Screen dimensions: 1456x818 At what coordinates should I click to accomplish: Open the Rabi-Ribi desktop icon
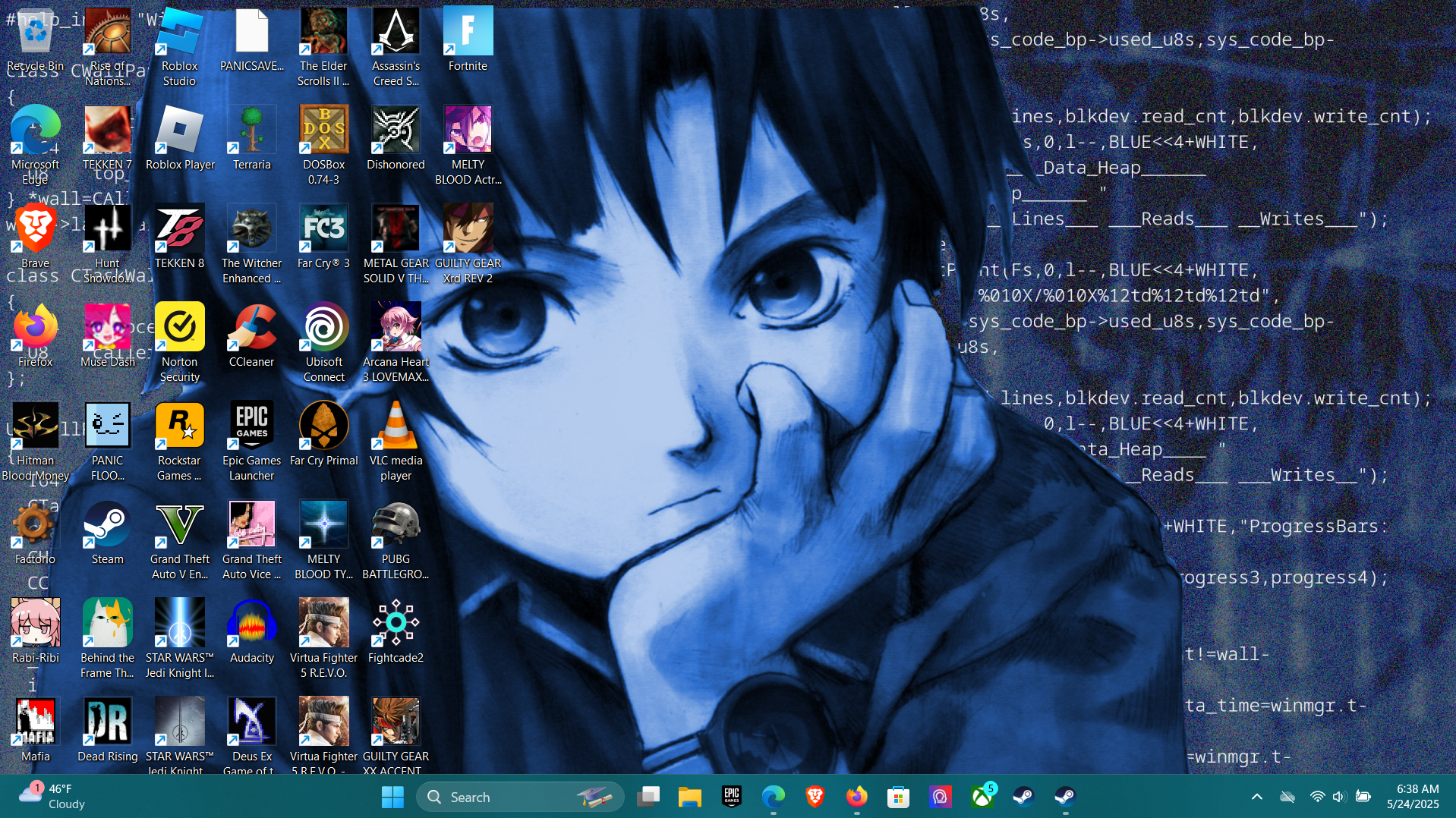(x=35, y=632)
